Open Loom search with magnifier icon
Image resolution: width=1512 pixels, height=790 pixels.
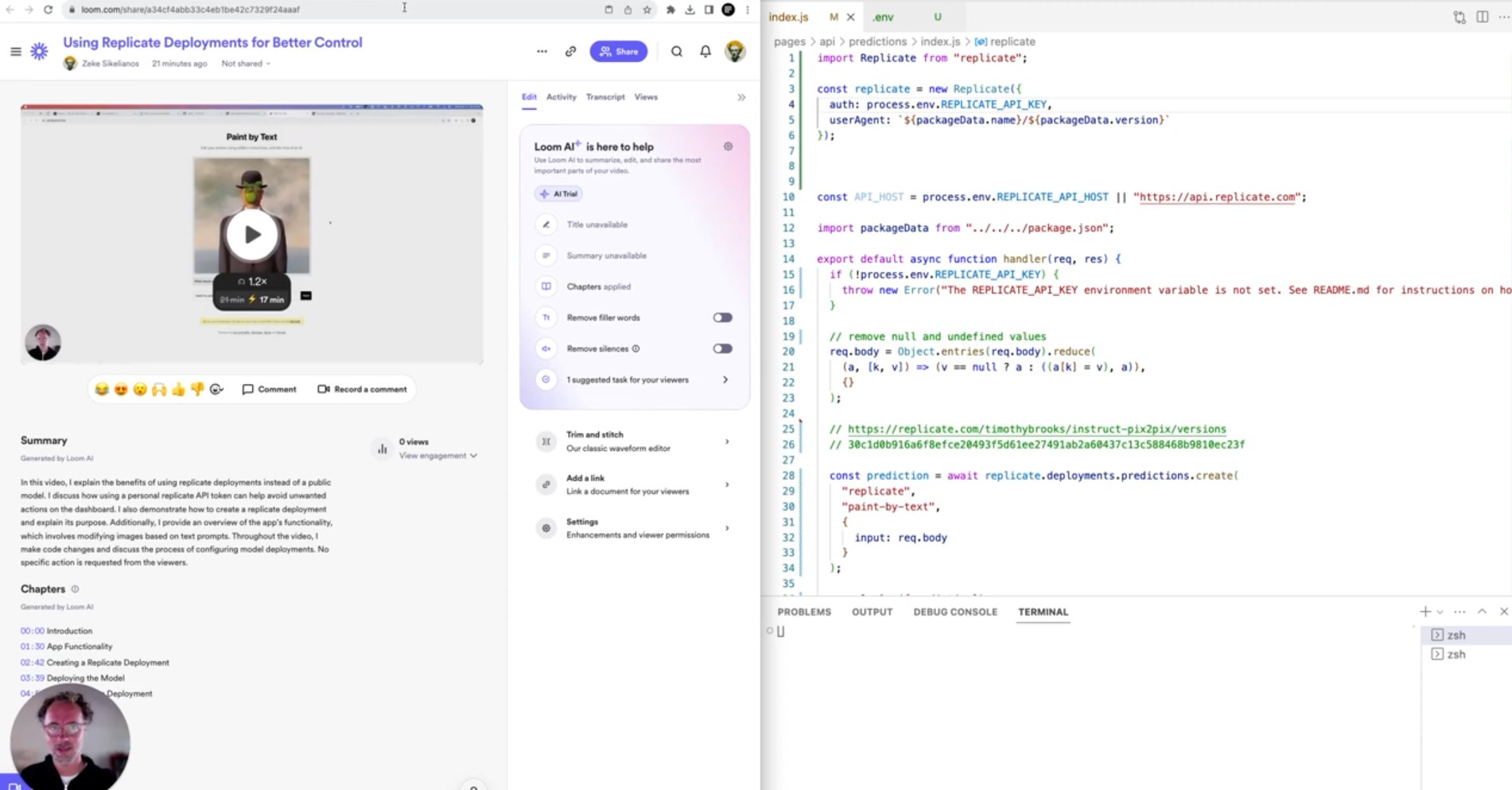coord(677,52)
